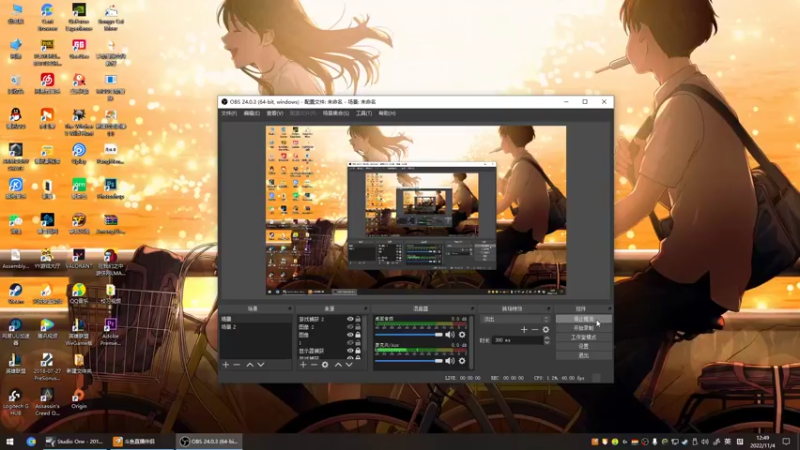The height and width of the screenshot is (450, 800).
Task: Add a scene transition with the plus icon
Action: tap(524, 330)
